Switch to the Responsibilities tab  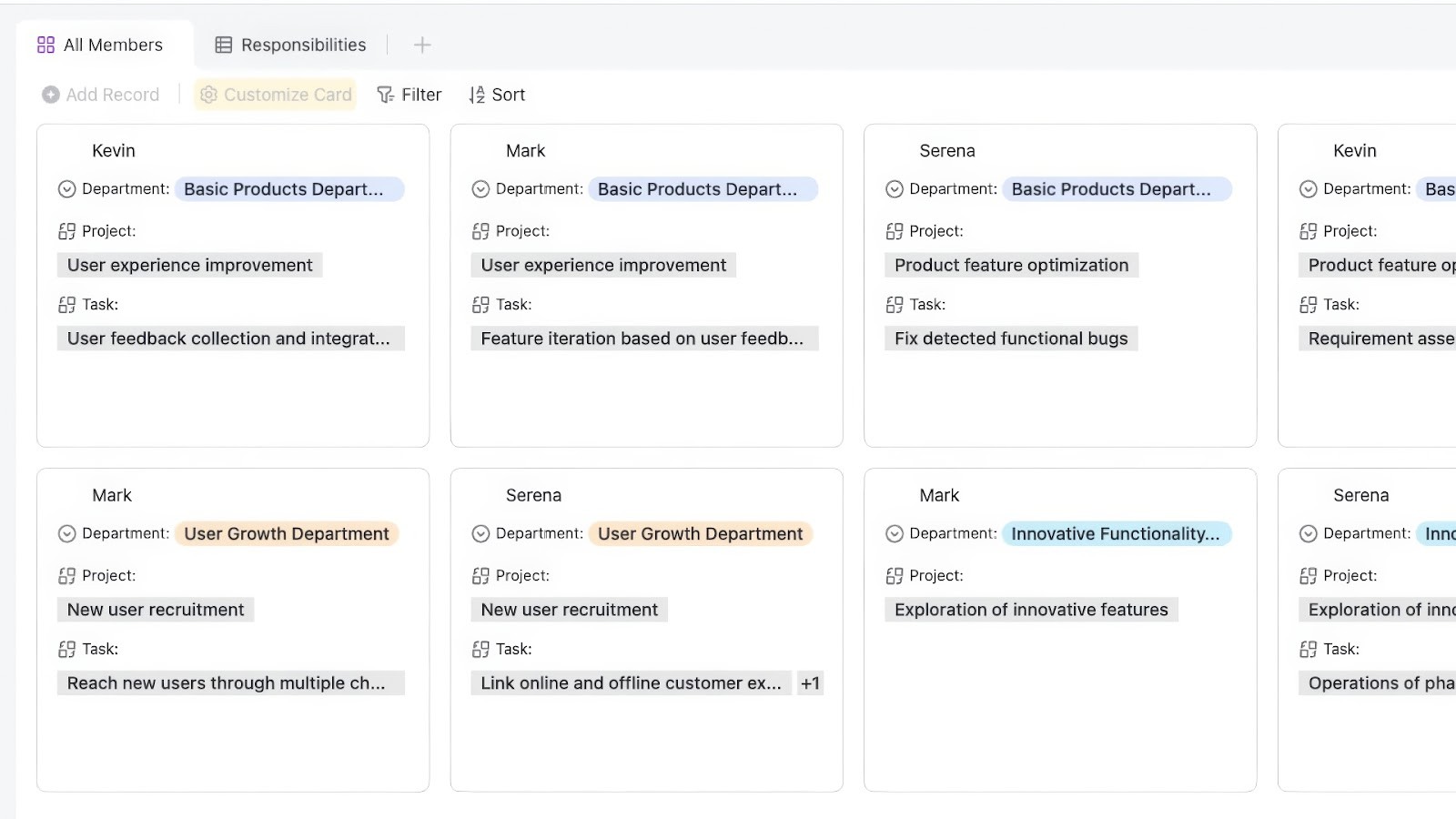coord(289,44)
